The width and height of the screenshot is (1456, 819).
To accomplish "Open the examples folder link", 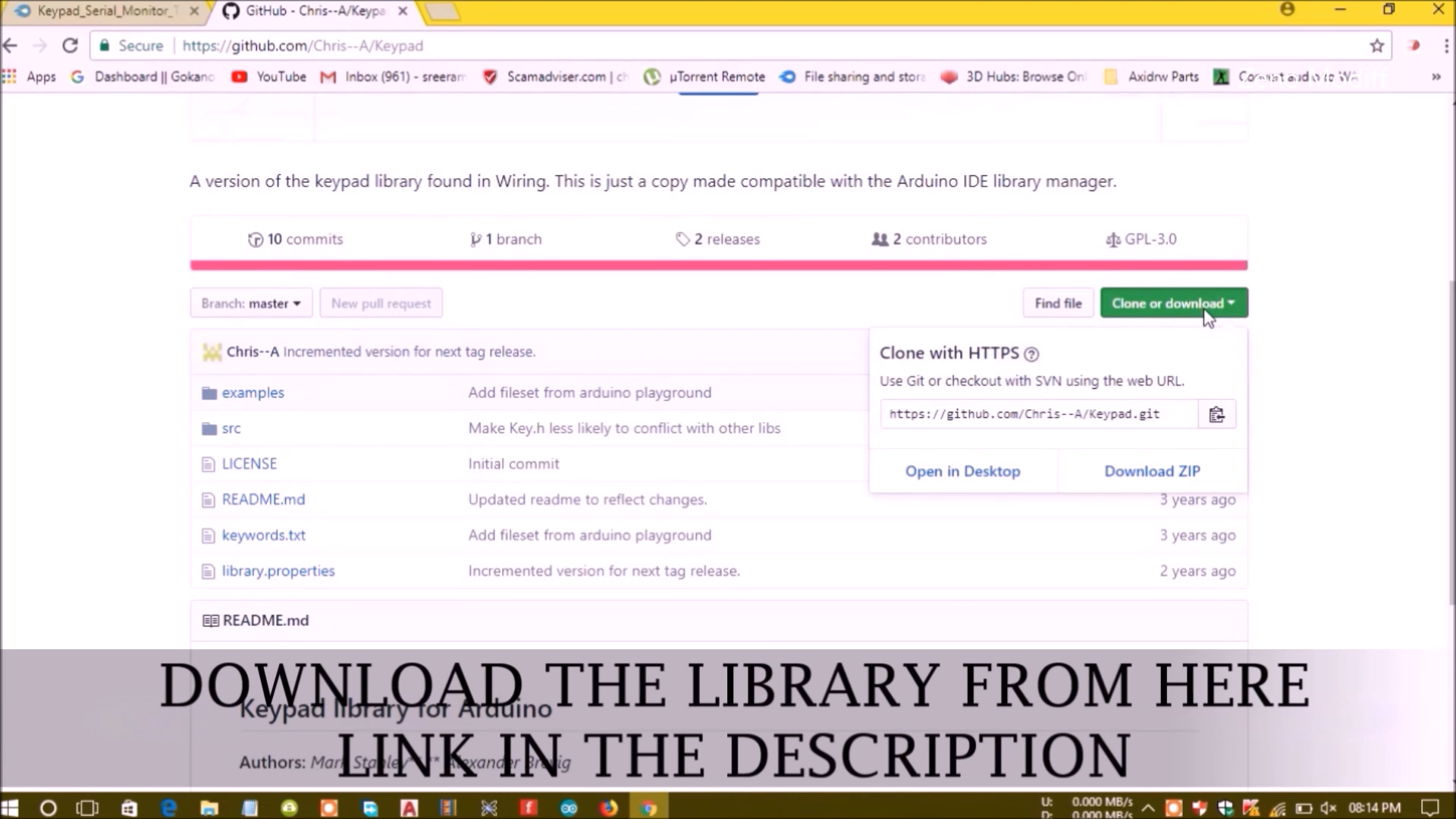I will click(x=253, y=392).
